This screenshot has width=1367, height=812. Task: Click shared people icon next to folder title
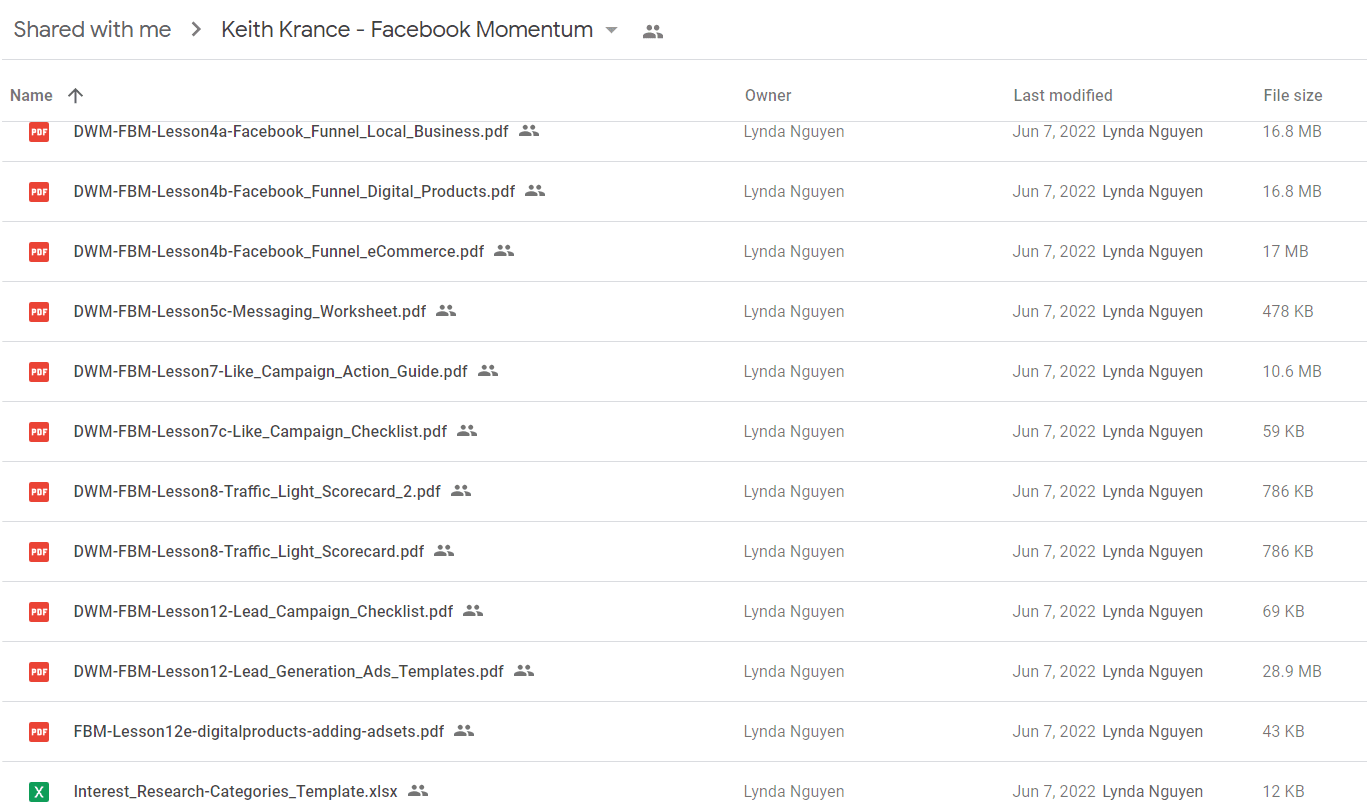[653, 31]
